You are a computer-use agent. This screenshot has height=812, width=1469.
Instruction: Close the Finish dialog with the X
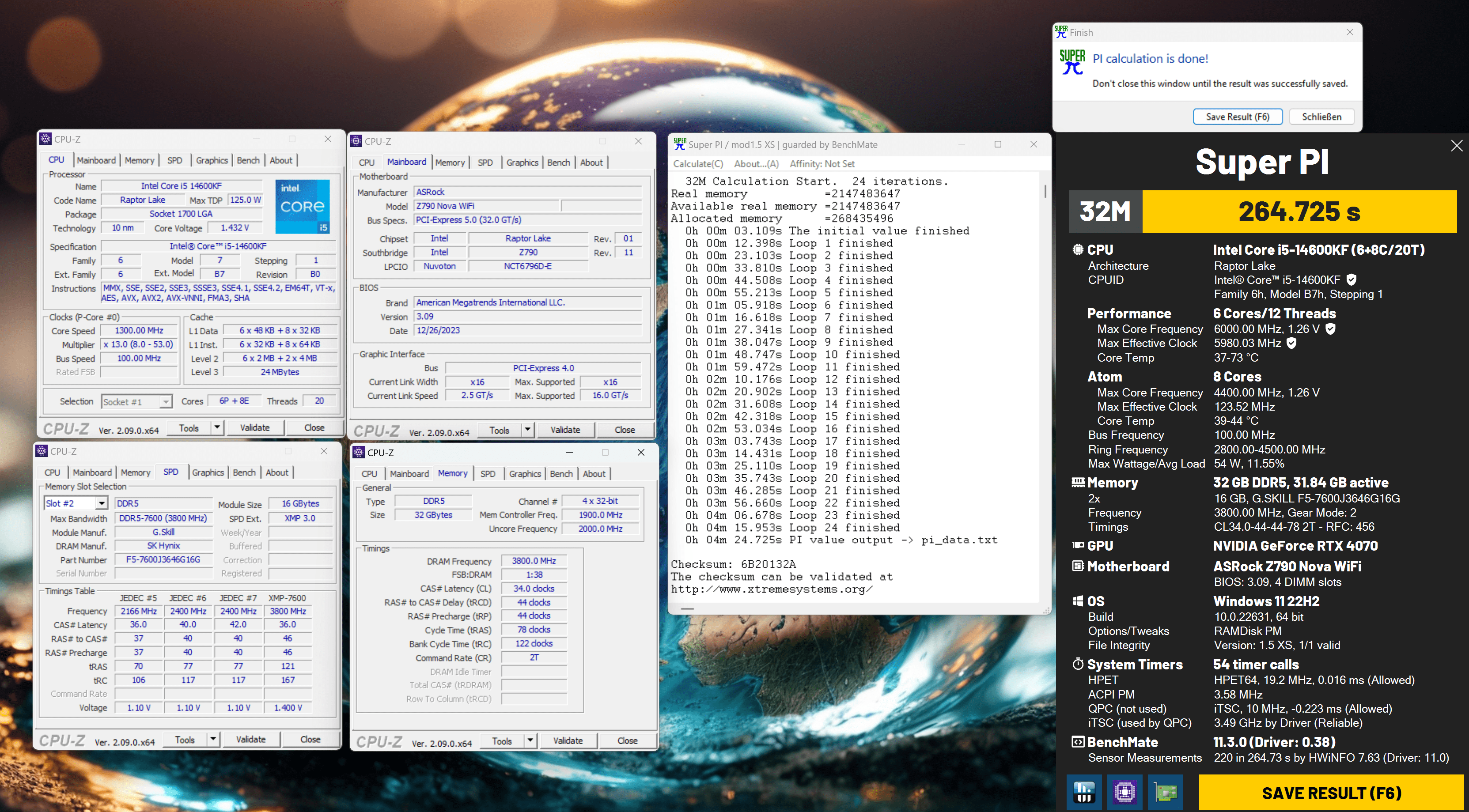1349,32
